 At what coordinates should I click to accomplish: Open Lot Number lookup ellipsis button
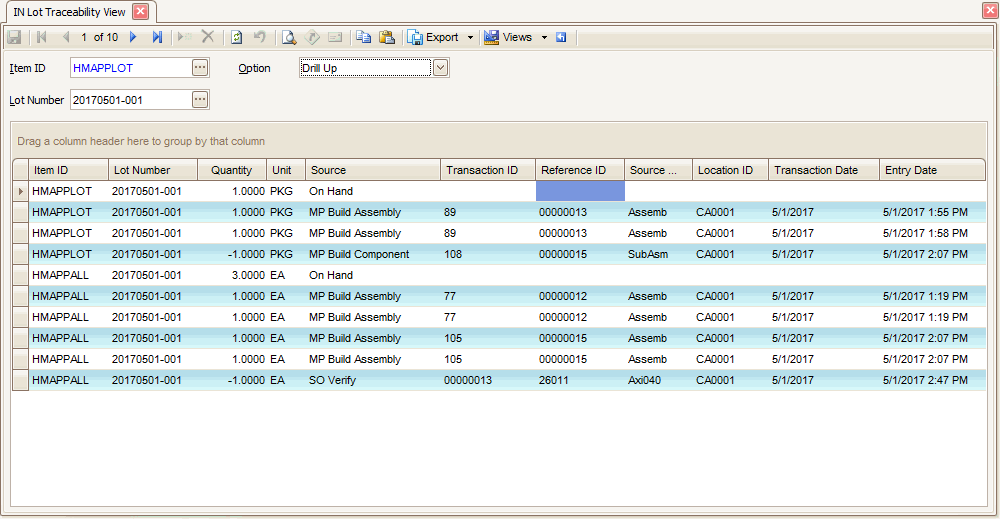click(x=200, y=99)
